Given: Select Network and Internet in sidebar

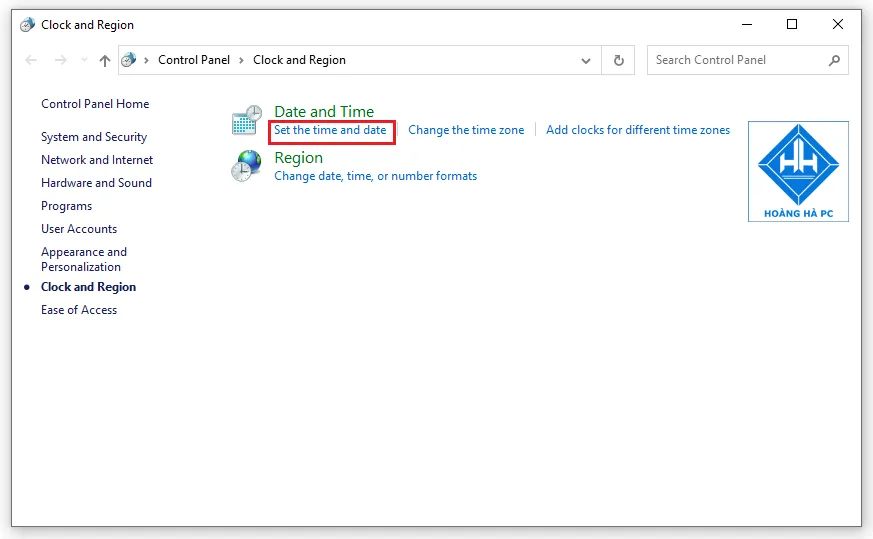Looking at the screenshot, I should coord(97,160).
